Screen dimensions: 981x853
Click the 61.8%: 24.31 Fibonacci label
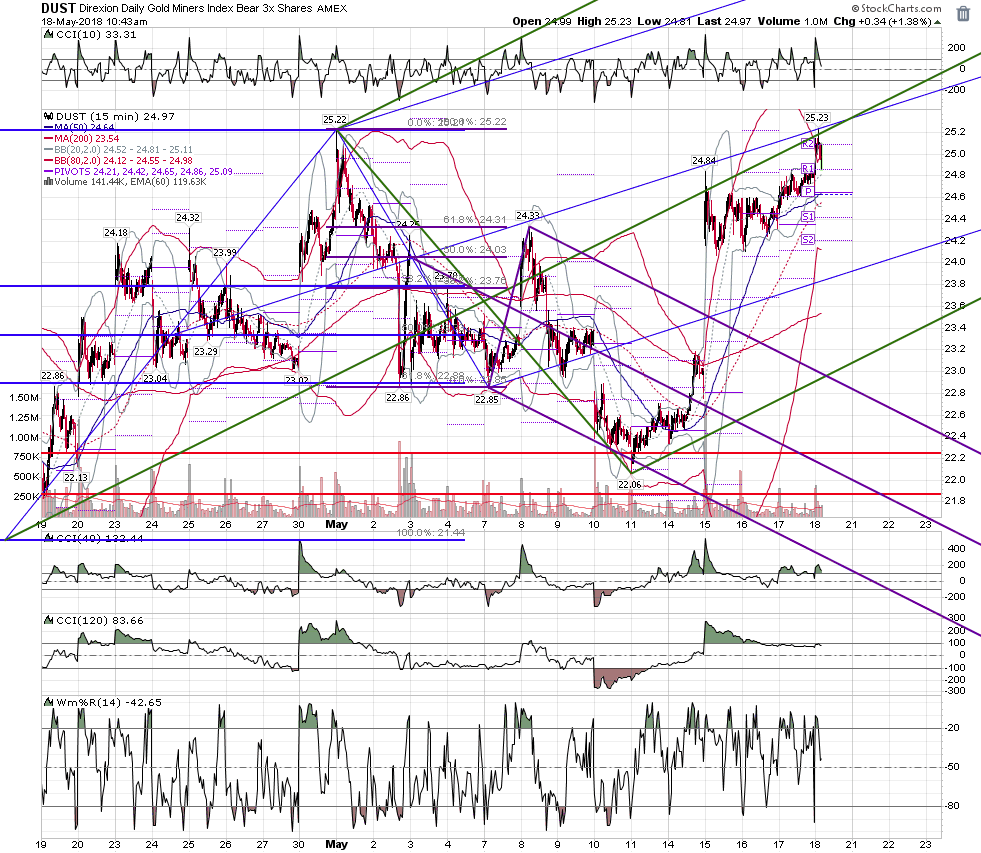tap(474, 220)
